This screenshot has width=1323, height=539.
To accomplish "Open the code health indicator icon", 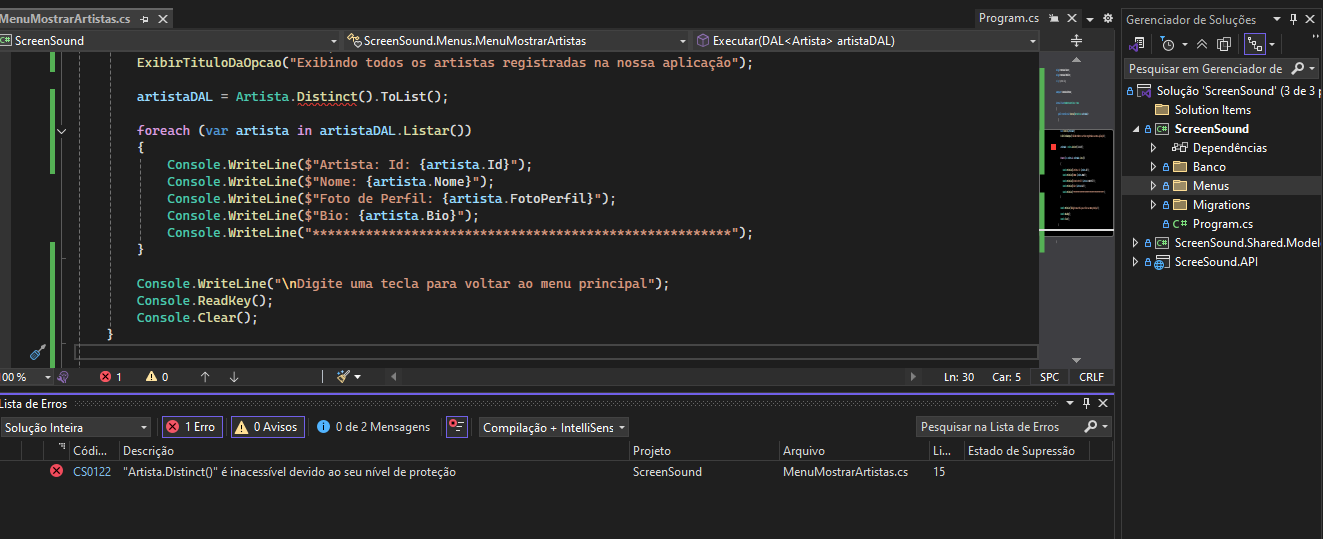I will click(x=63, y=377).
